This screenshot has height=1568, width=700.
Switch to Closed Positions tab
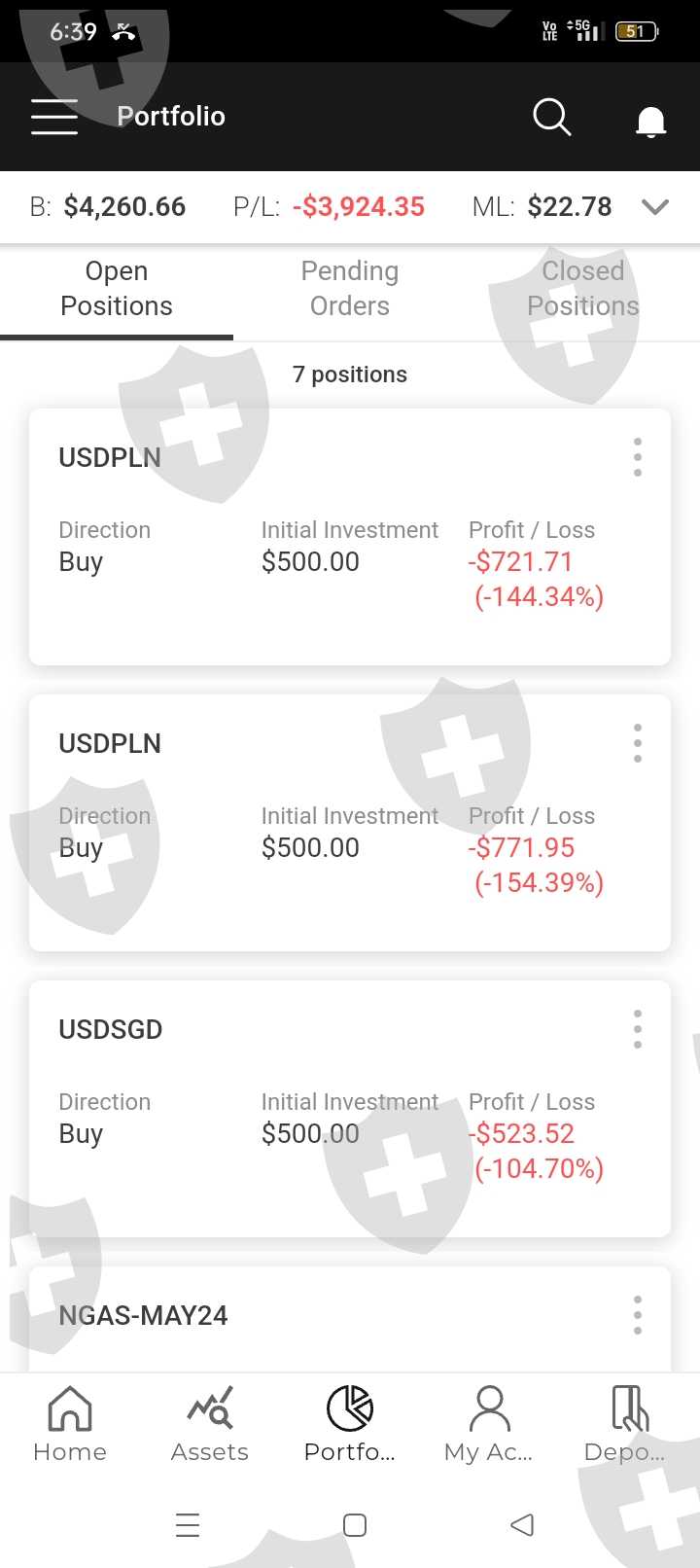coord(583,289)
